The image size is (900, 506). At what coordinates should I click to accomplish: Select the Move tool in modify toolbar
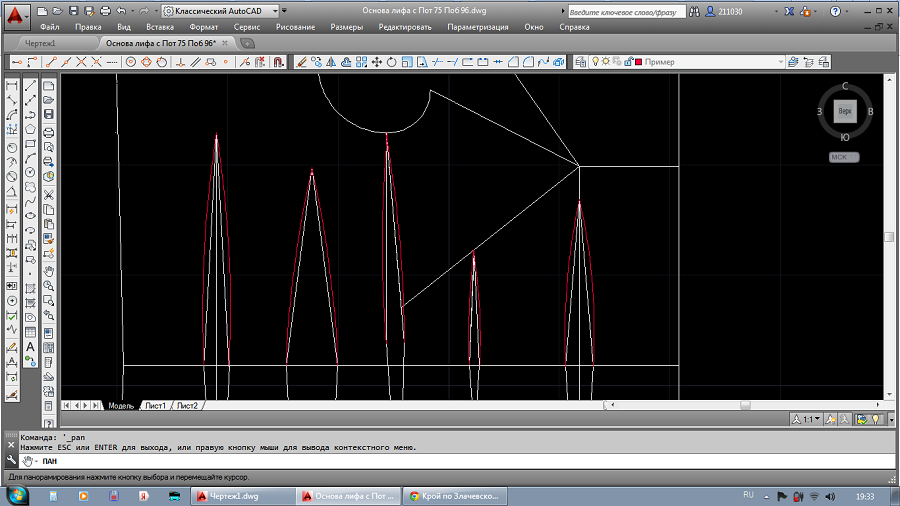coord(377,62)
